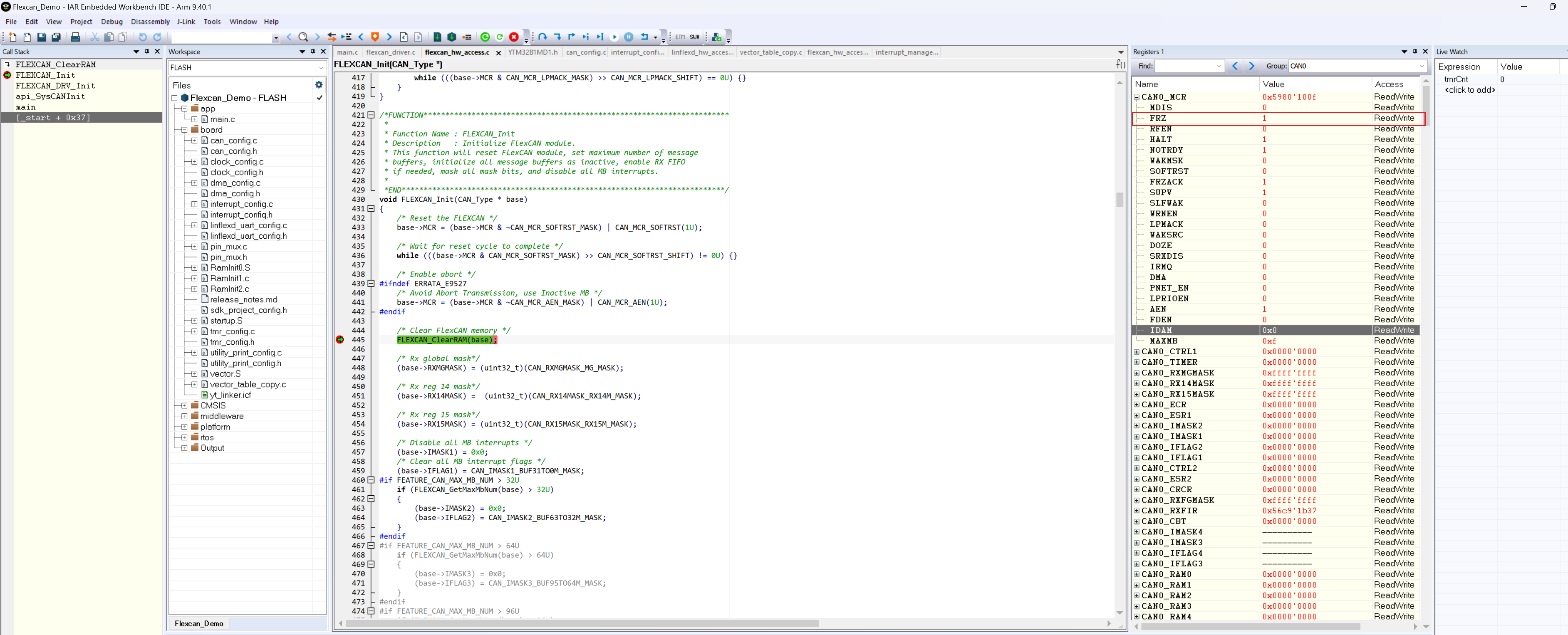Image resolution: width=1568 pixels, height=635 pixels.
Task: Click the Step Over debug icon
Action: coord(542,37)
